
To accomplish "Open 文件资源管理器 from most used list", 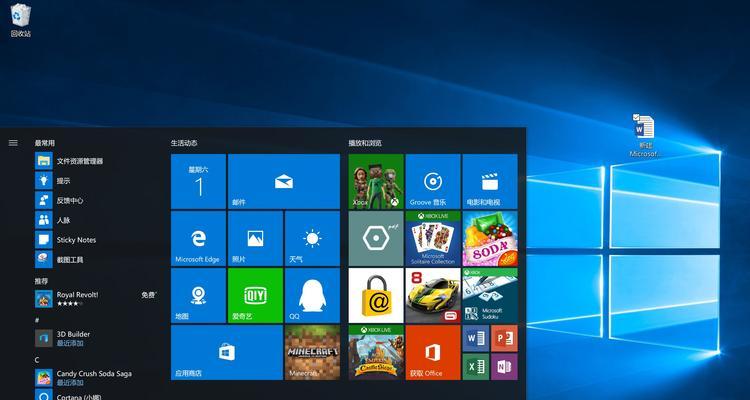I will 96,161.
